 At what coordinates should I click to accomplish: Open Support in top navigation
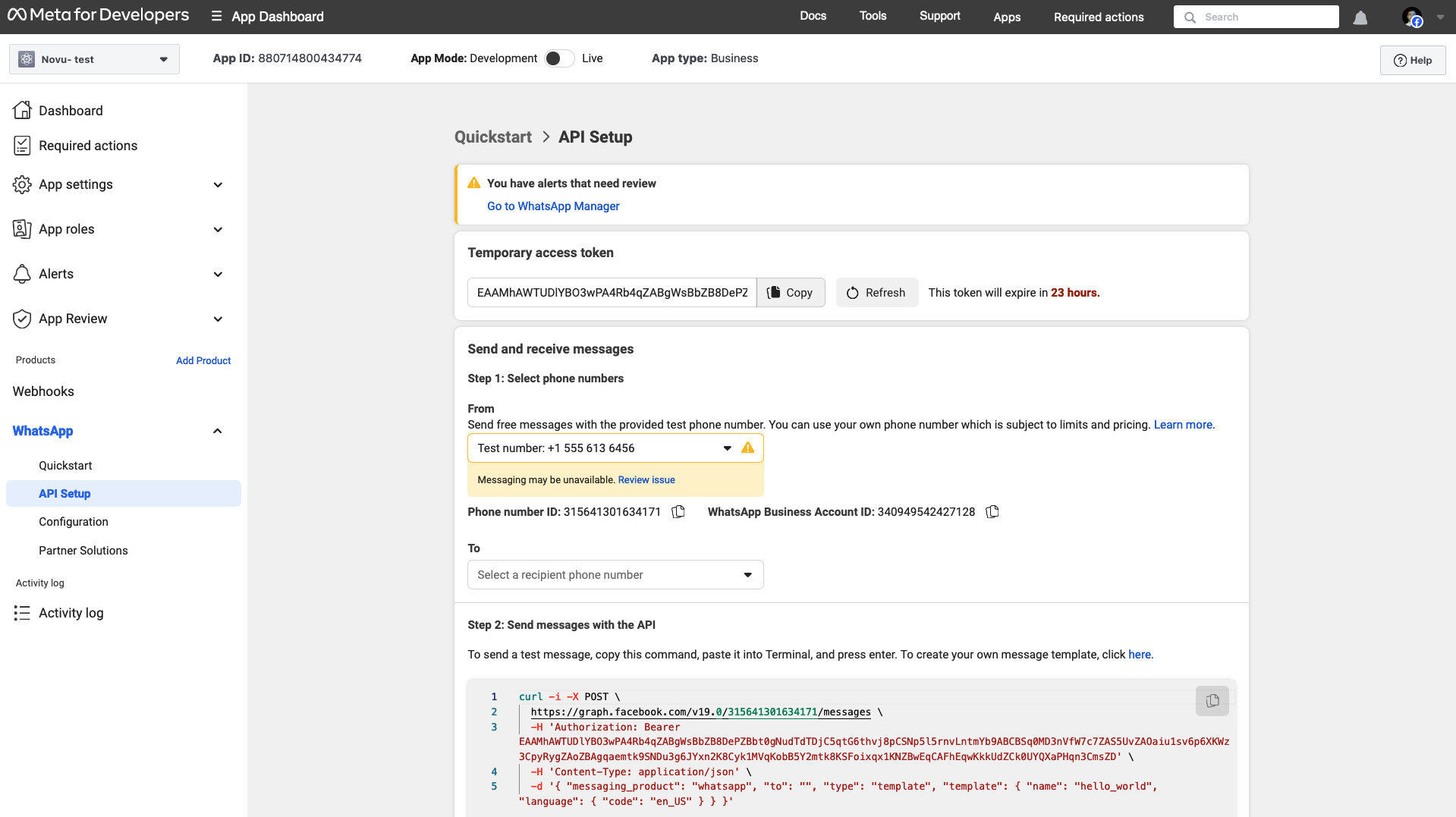(x=939, y=16)
